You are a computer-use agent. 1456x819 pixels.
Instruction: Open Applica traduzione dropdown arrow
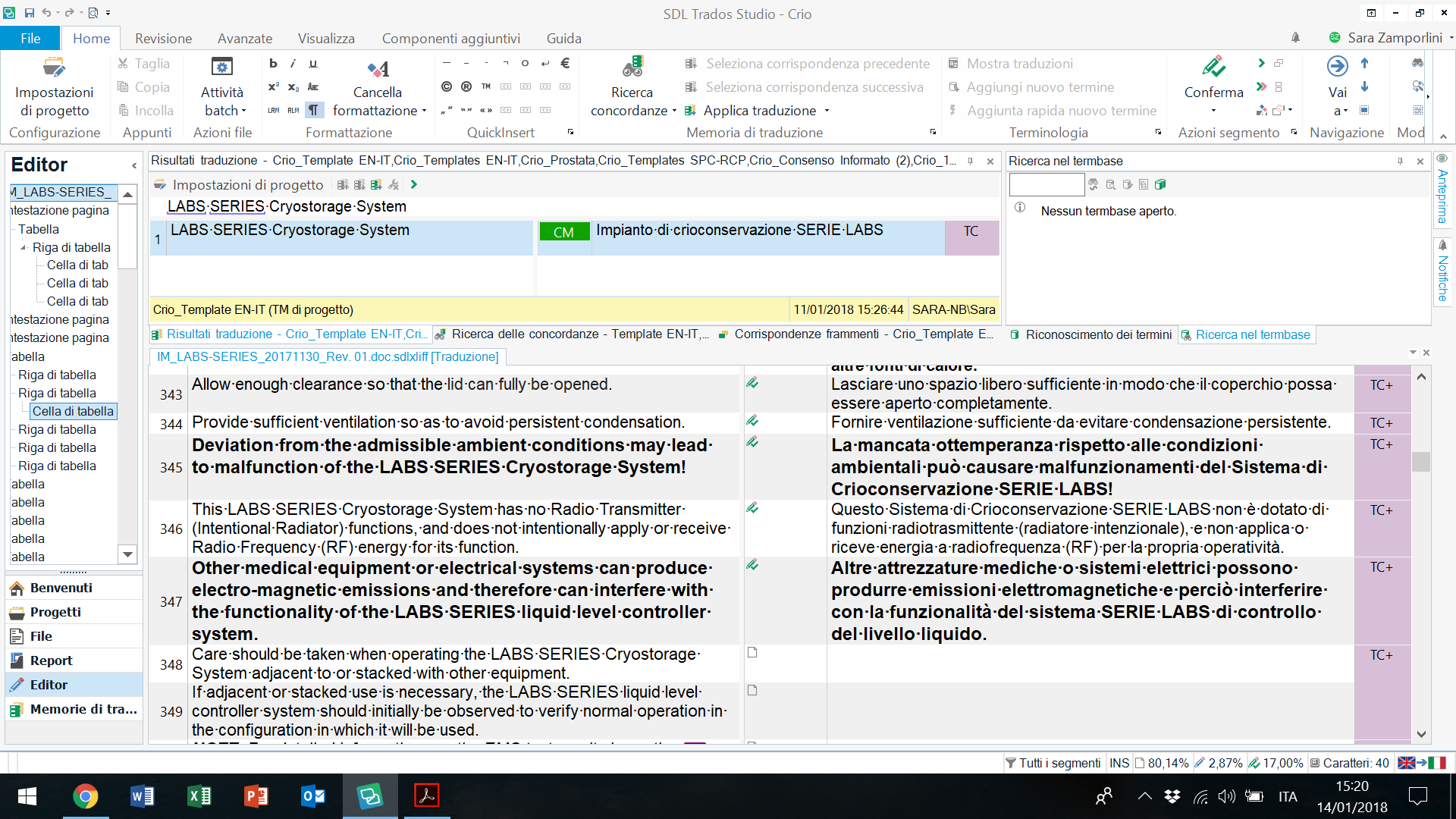[827, 111]
